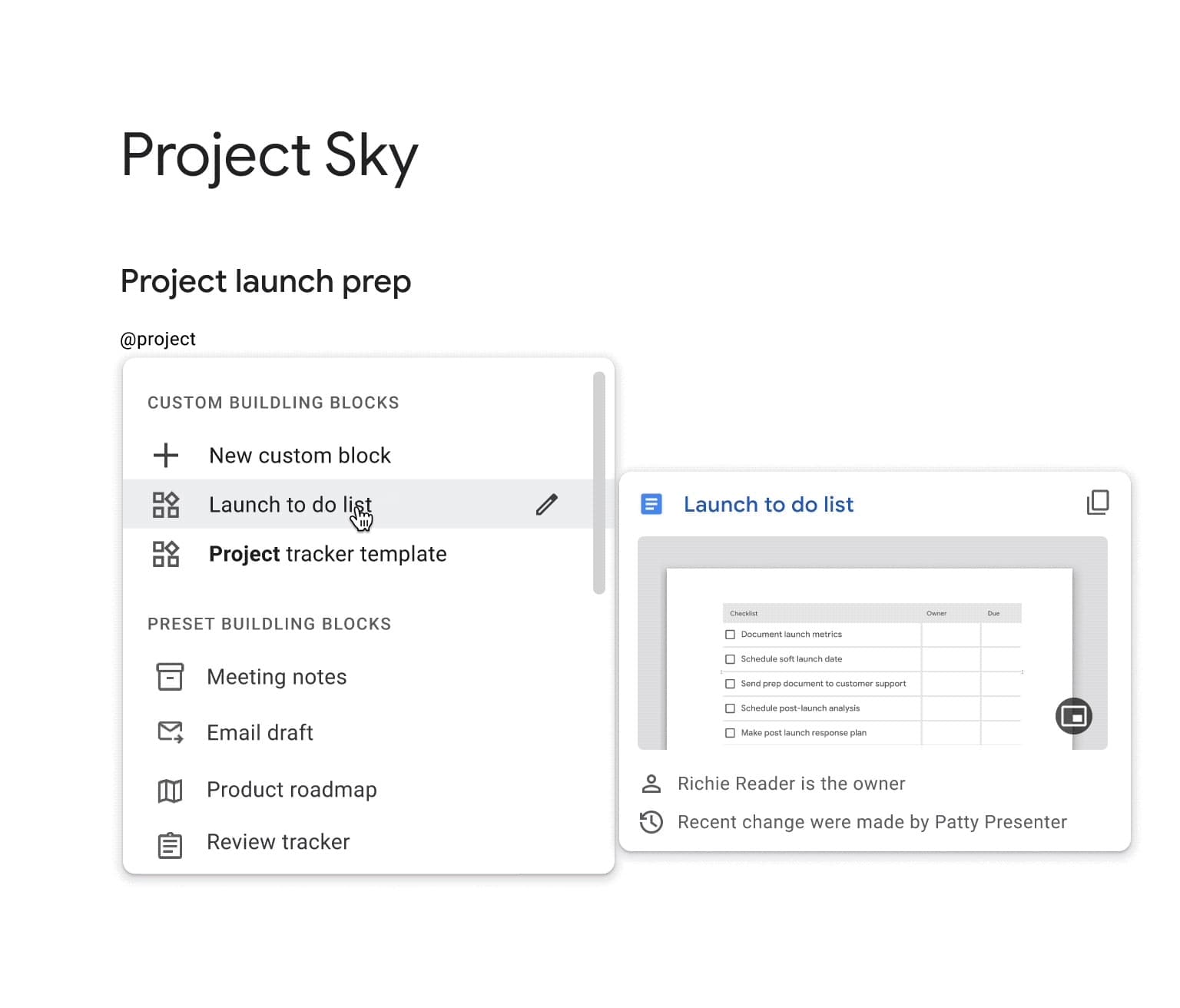Choose Project tracker template from list
Screen dimensions: 1180x1008
coord(327,554)
